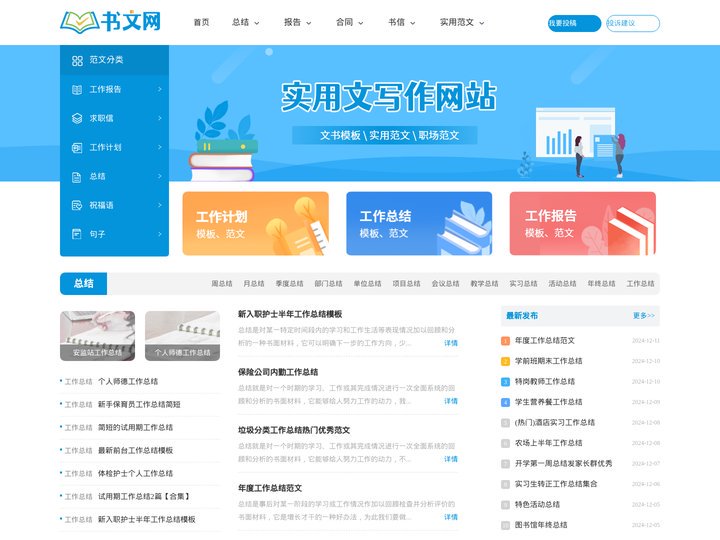This screenshot has width=720, height=540.
Task: Click the 句子 calendar icon in sidebar
Action: click(77, 234)
